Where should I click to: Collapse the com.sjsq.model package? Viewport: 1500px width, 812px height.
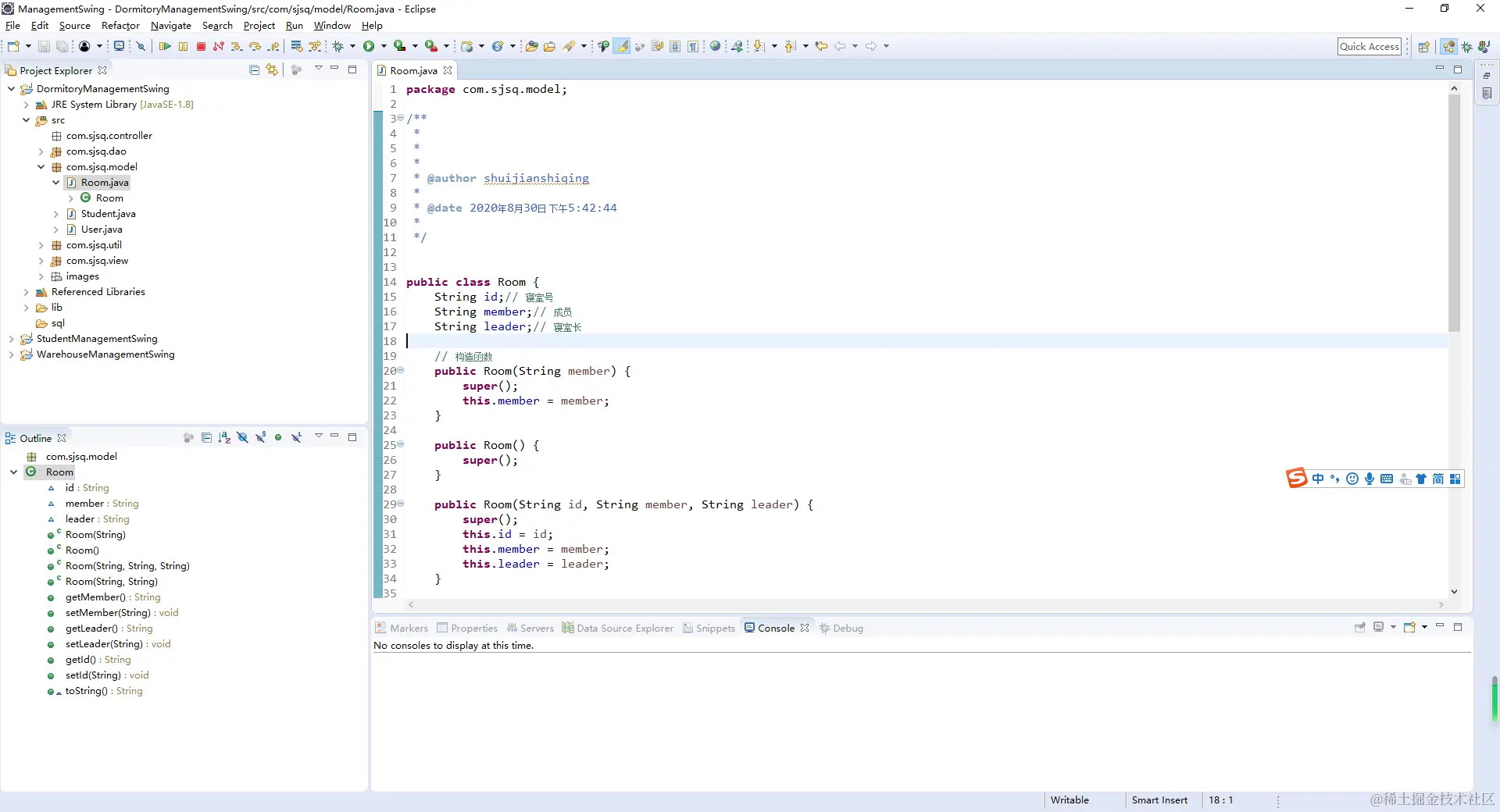click(41, 167)
